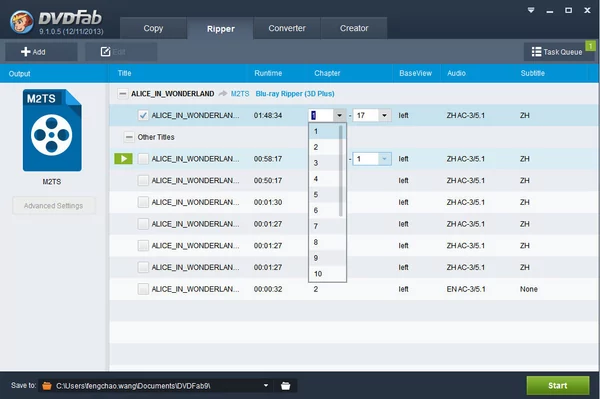Select chapter 3 in the dropdown list
The image size is (600, 399).
click(x=324, y=163)
